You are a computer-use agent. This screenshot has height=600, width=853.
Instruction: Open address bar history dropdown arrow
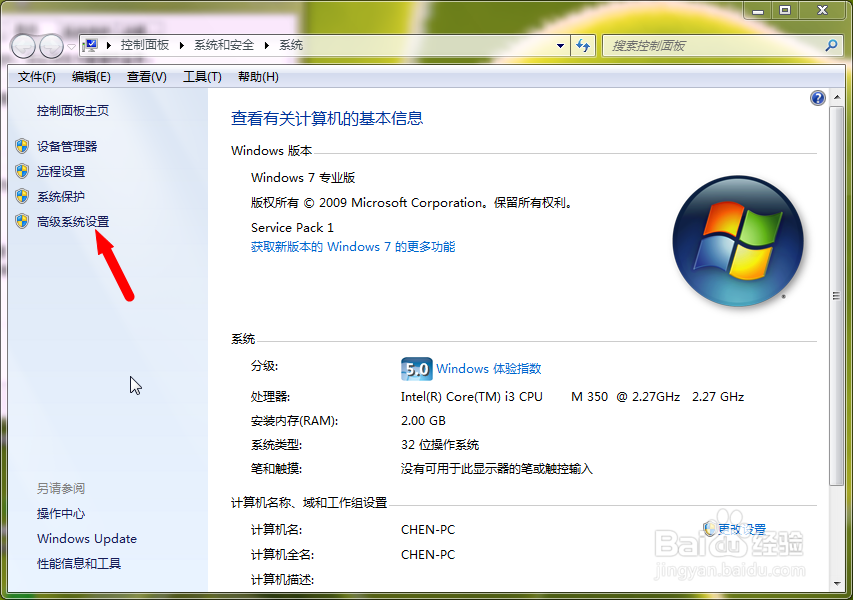(x=560, y=46)
